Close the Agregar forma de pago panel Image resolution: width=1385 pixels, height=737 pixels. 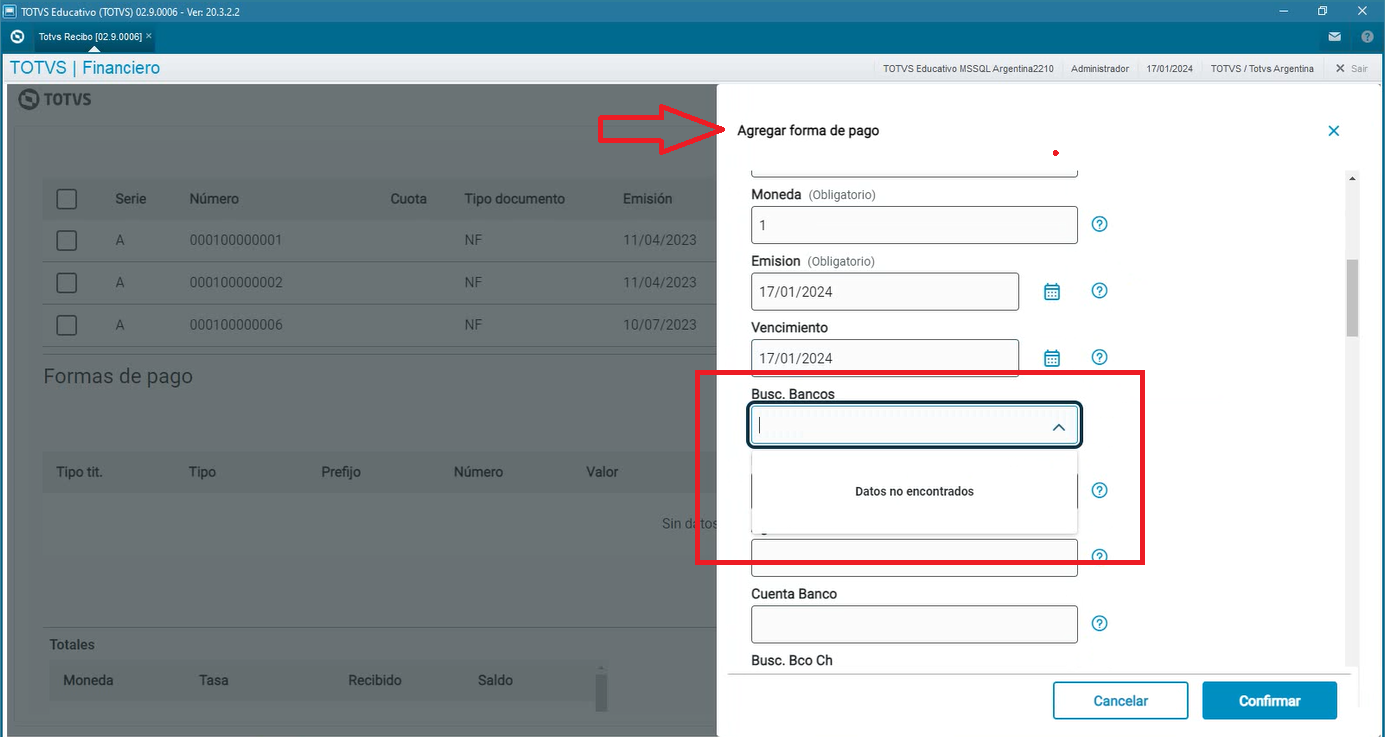pyautogui.click(x=1333, y=131)
